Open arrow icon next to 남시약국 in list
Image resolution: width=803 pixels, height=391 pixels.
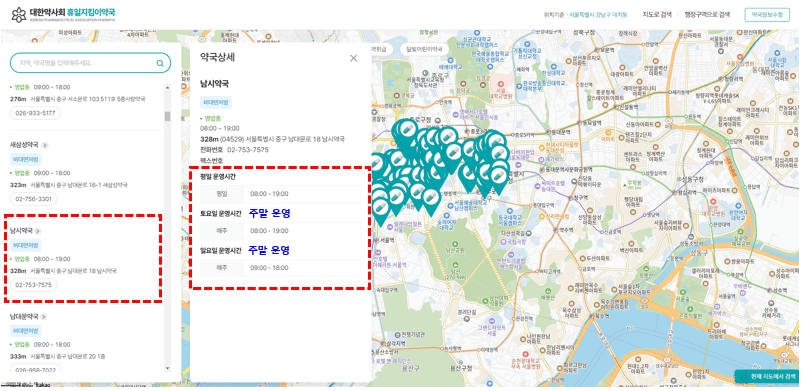click(38, 231)
